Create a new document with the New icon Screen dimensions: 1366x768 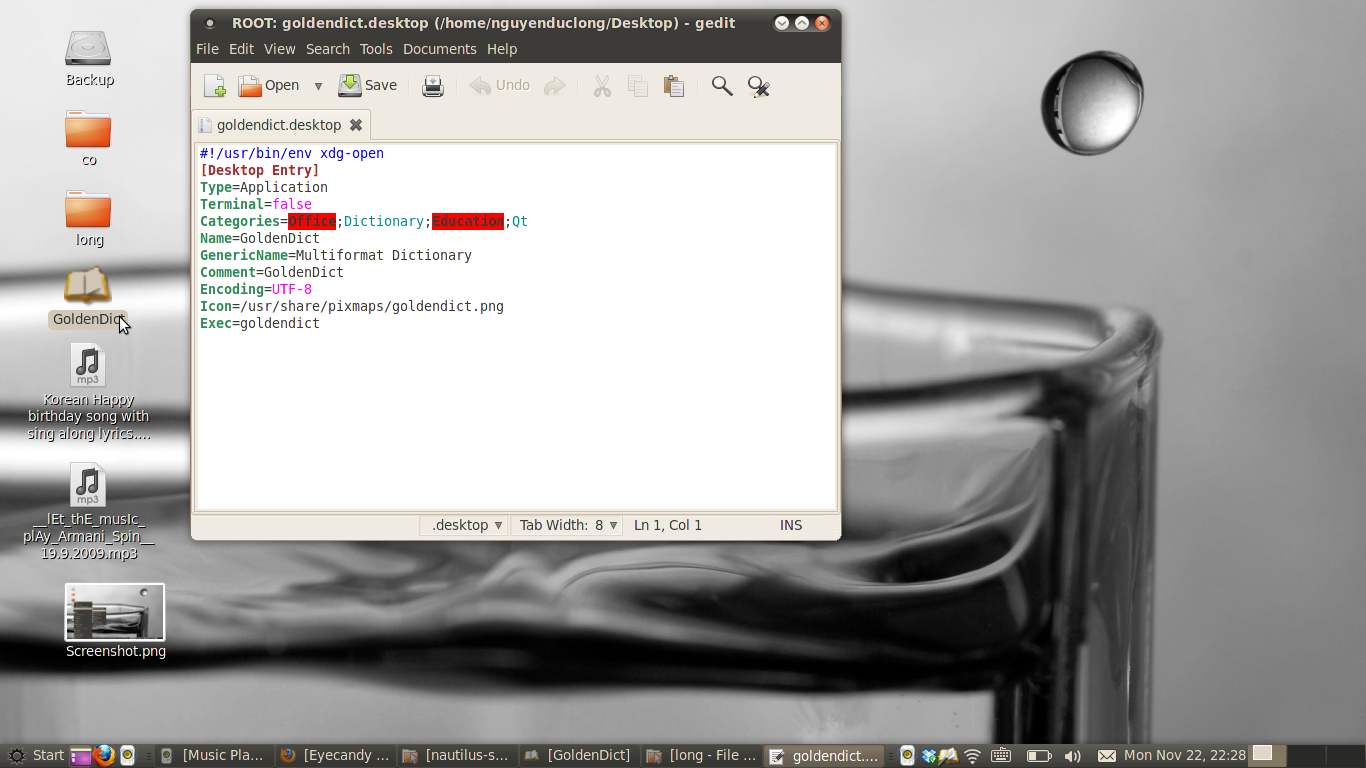tap(214, 86)
